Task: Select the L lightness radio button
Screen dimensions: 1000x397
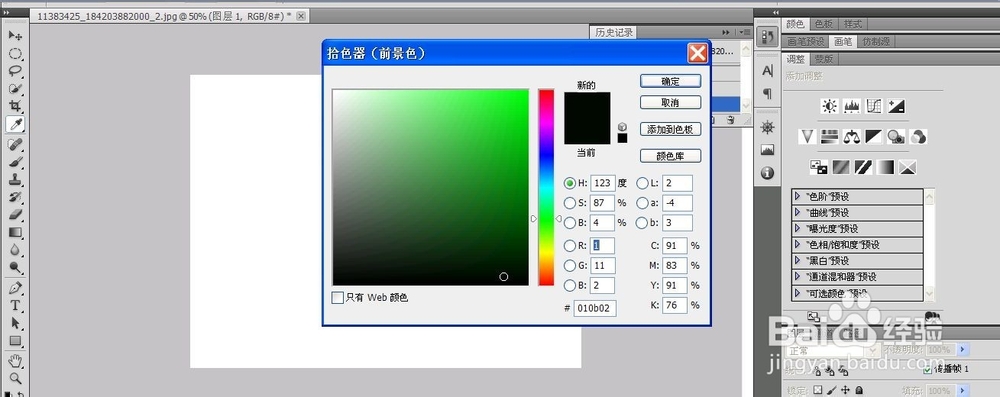Action: point(642,183)
